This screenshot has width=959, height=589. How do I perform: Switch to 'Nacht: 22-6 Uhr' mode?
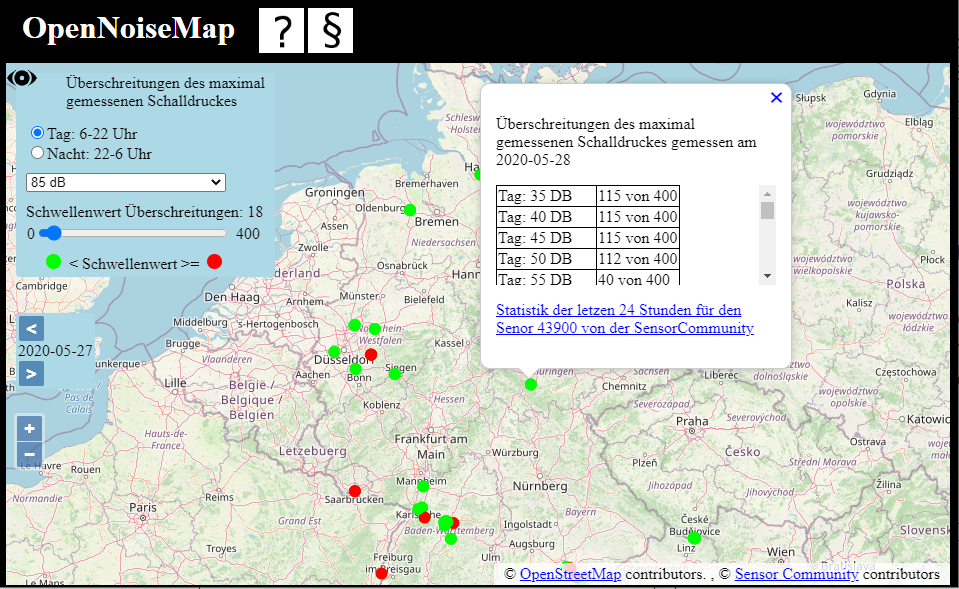click(x=37, y=152)
